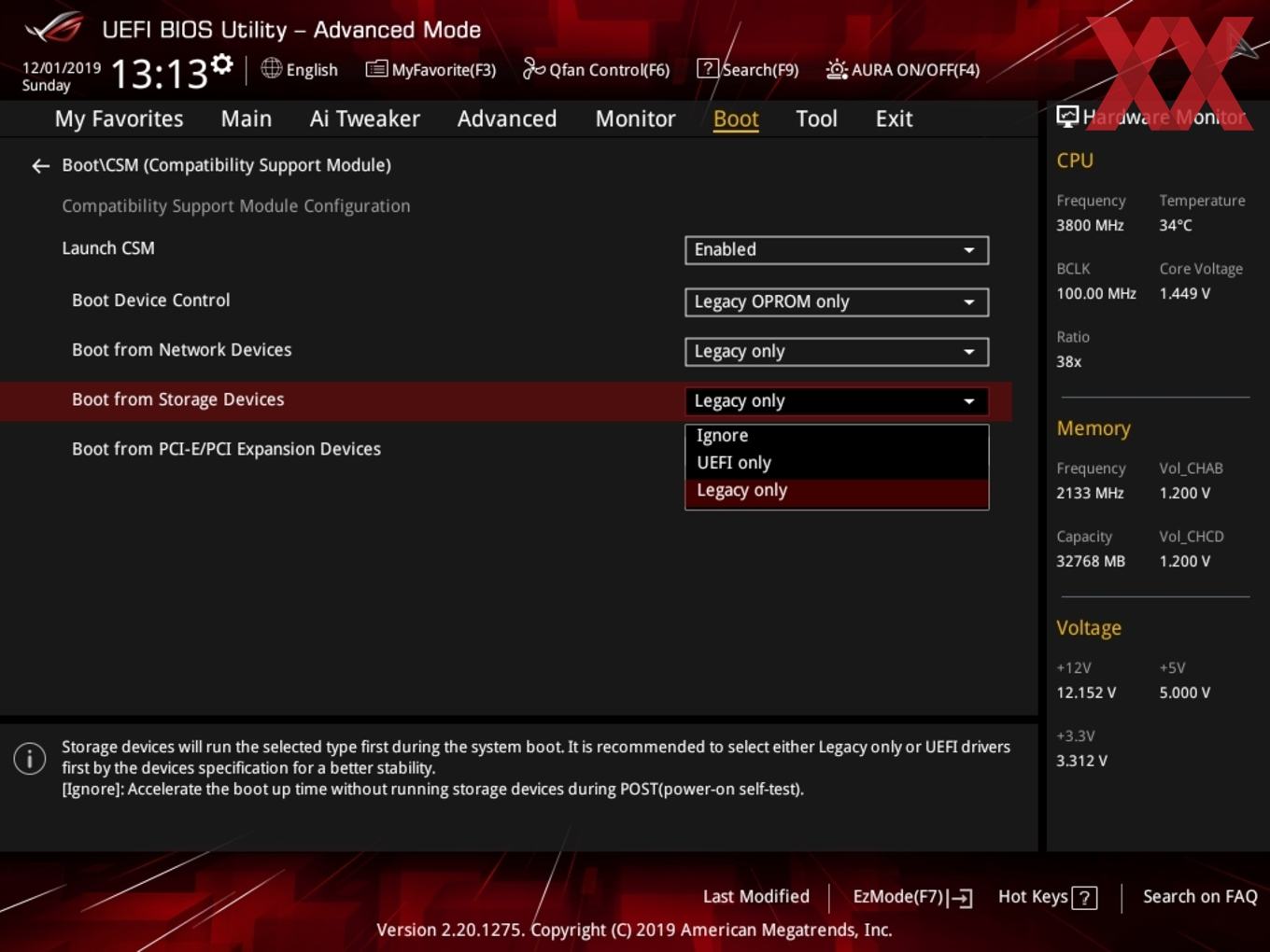
Task: Click the AURA light icon
Action: (x=837, y=69)
